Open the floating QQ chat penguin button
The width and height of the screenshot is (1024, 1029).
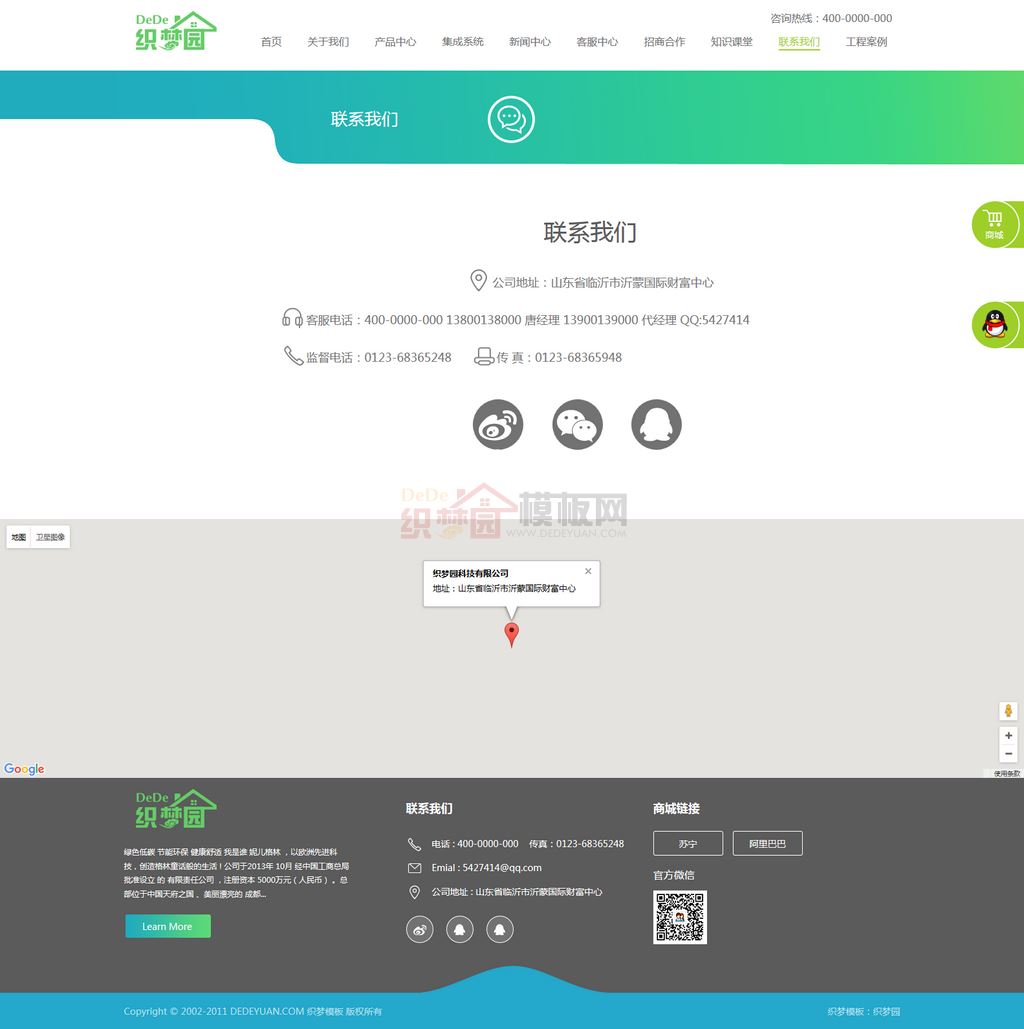coord(995,325)
